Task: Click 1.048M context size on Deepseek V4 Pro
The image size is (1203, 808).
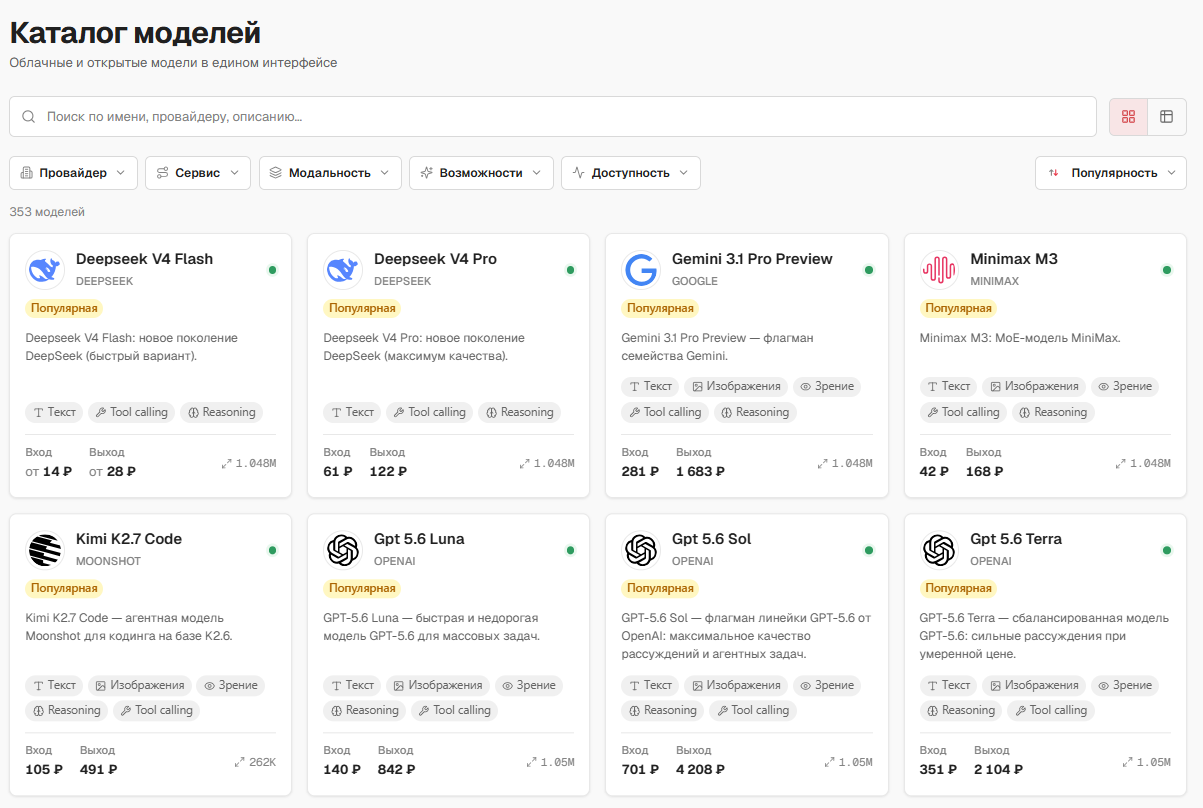Action: click(x=547, y=463)
